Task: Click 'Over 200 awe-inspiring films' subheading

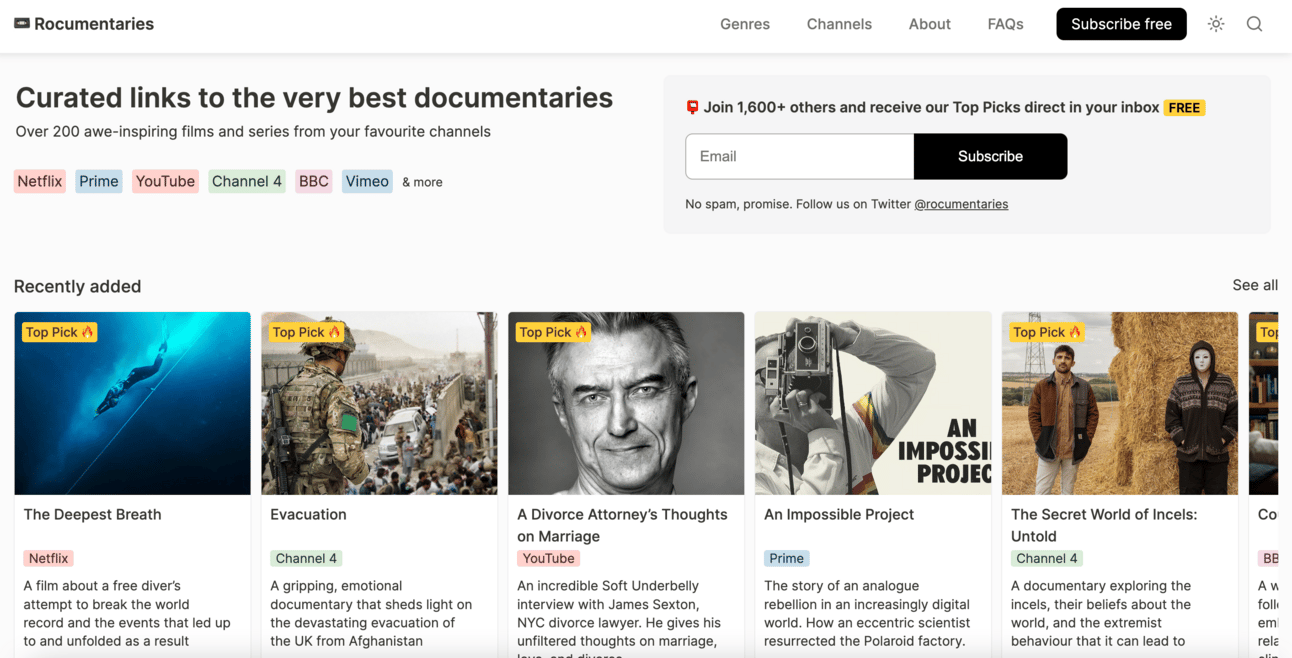Action: coord(253,131)
